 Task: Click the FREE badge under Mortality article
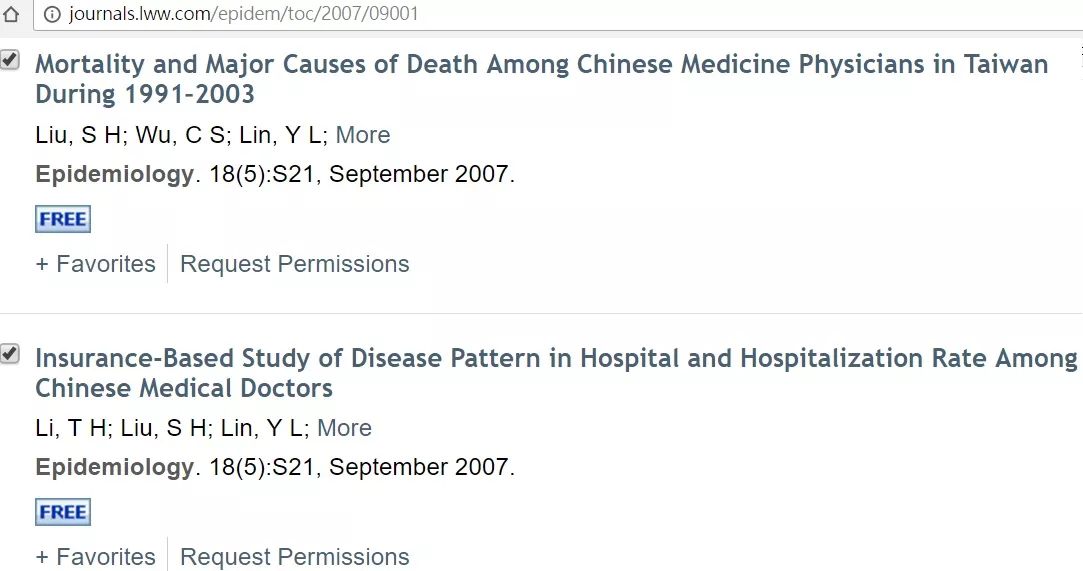tap(63, 219)
